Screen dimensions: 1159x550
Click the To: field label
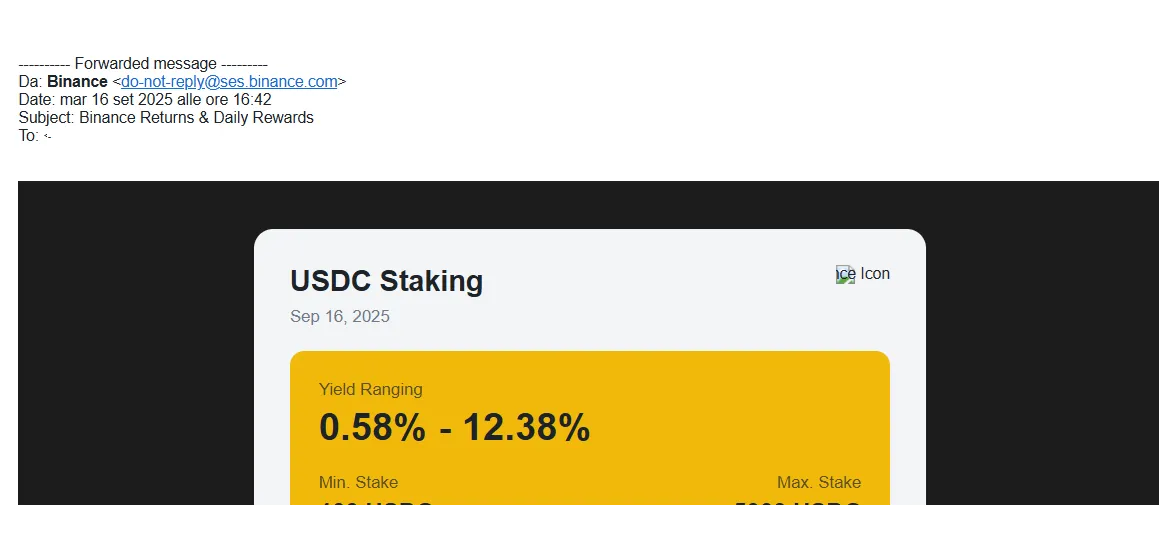click(x=28, y=136)
